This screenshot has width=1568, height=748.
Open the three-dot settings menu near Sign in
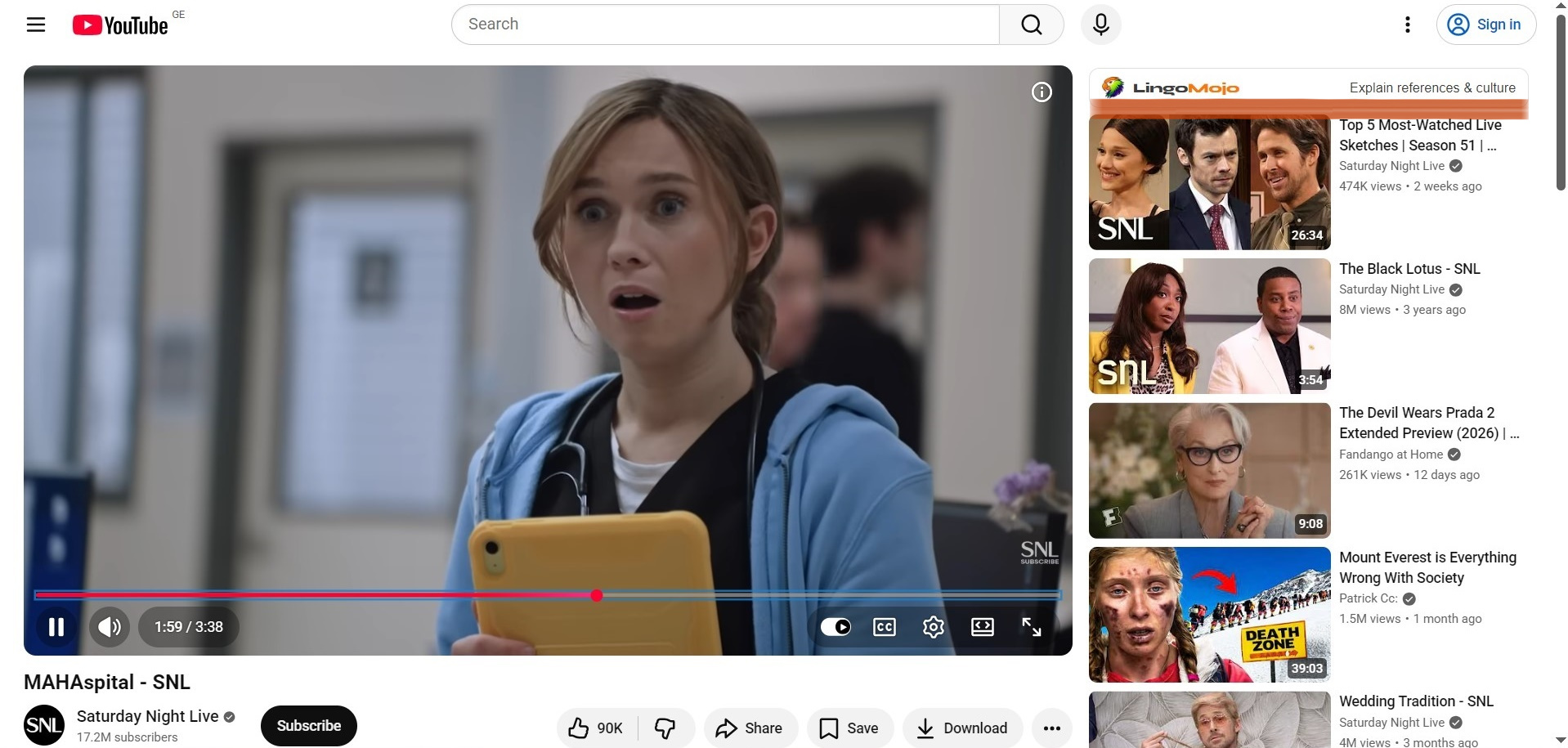coord(1408,25)
